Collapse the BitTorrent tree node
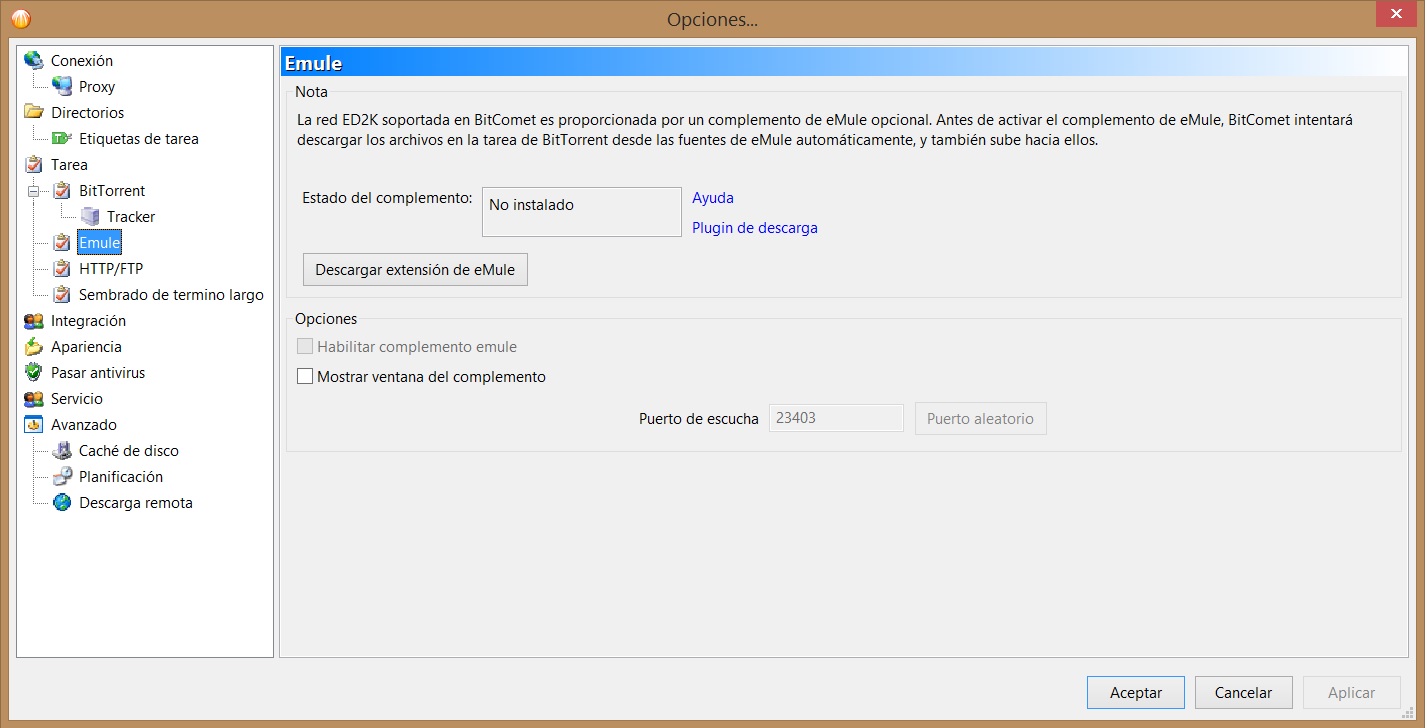1428x728 pixels. (x=37, y=191)
